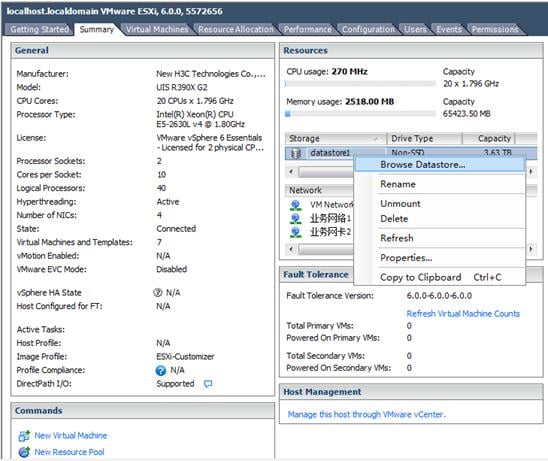Click the 20 x 1.796 GHz capacity value
Screen dimensions: 548x461
point(471,84)
